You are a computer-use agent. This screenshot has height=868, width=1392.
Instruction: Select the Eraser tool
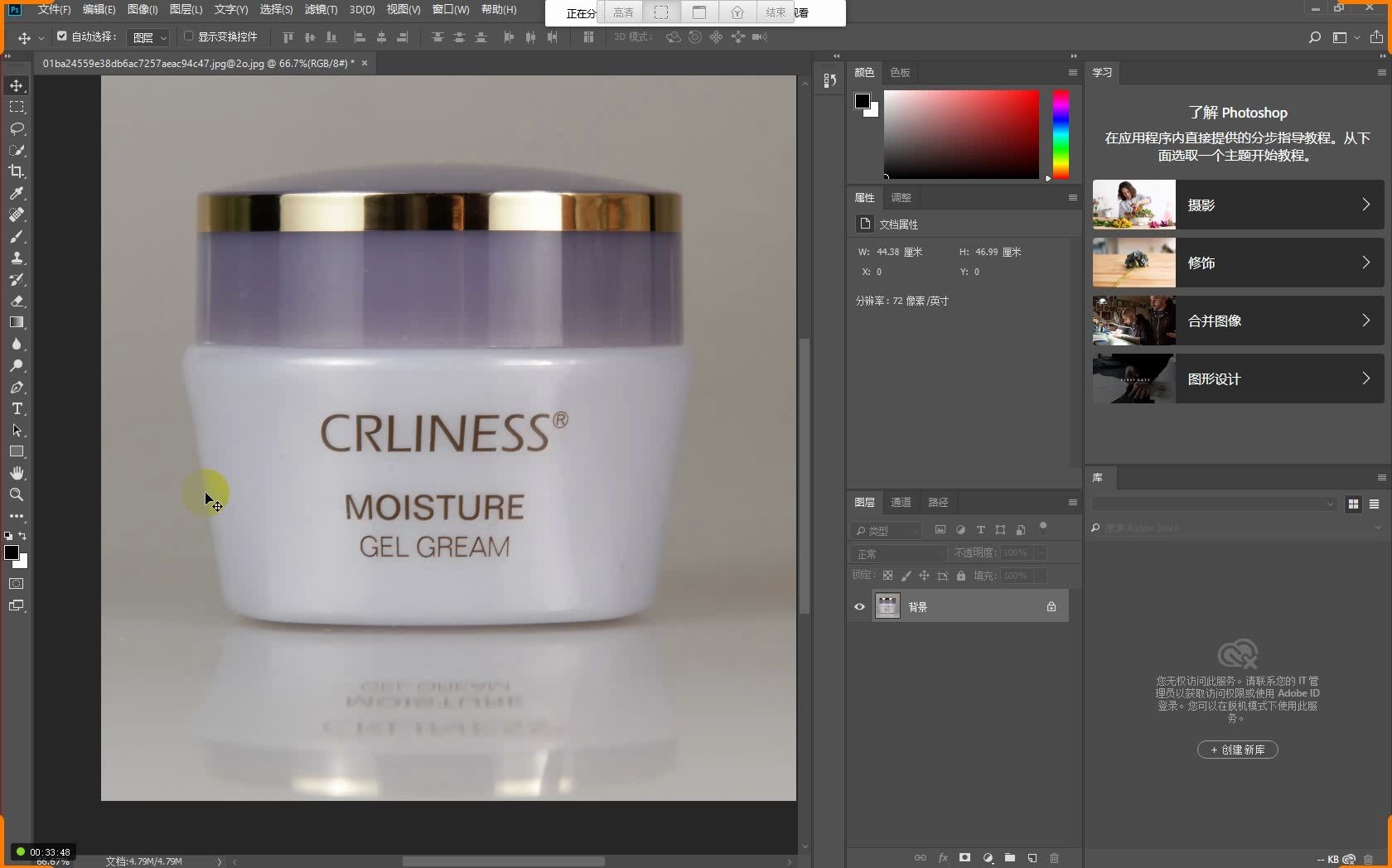tap(17, 301)
